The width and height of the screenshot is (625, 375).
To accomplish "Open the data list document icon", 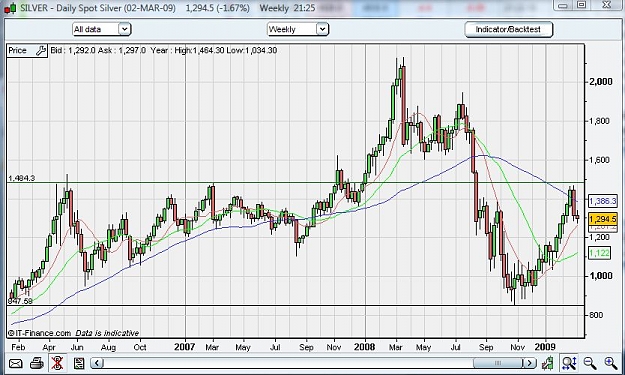I will pyautogui.click(x=79, y=363).
